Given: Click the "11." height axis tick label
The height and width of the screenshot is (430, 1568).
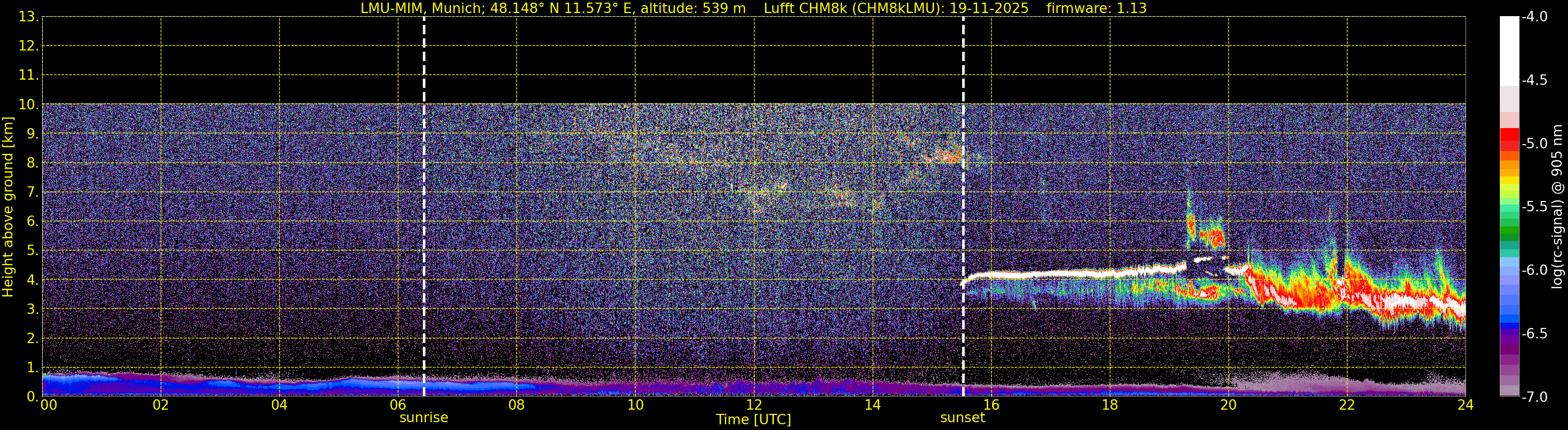Looking at the screenshot, I should click(29, 75).
